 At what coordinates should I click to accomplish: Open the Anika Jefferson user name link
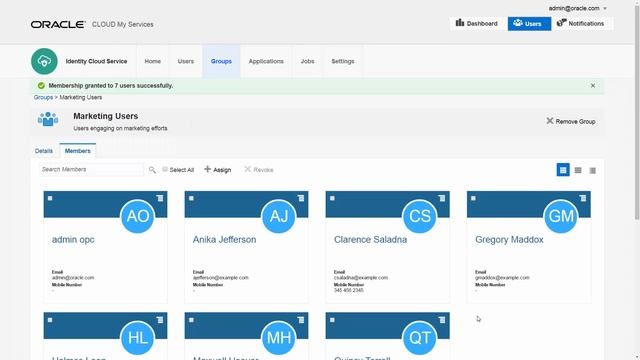click(224, 240)
